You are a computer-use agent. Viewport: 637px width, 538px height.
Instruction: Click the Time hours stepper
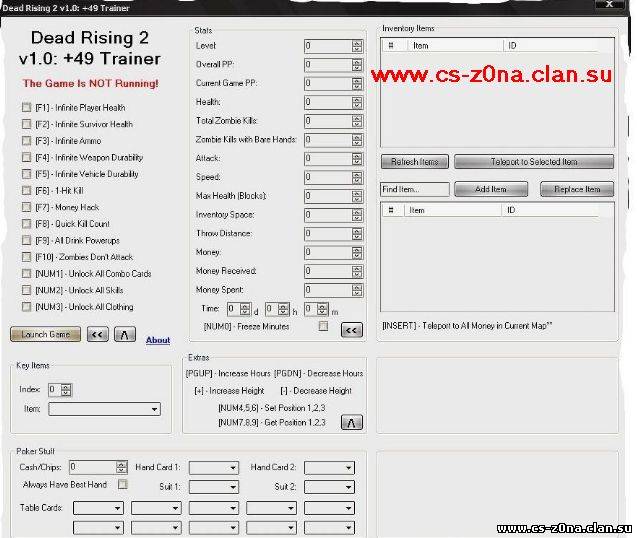[283, 309]
